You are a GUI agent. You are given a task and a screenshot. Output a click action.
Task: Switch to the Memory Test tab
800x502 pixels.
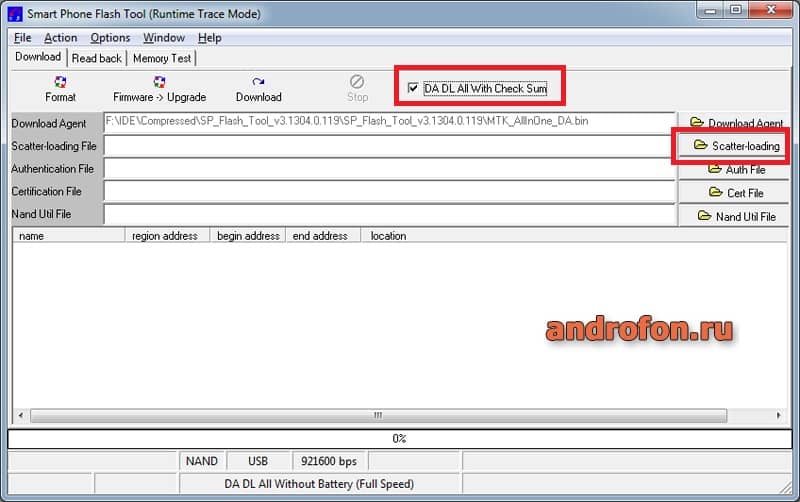tap(162, 58)
